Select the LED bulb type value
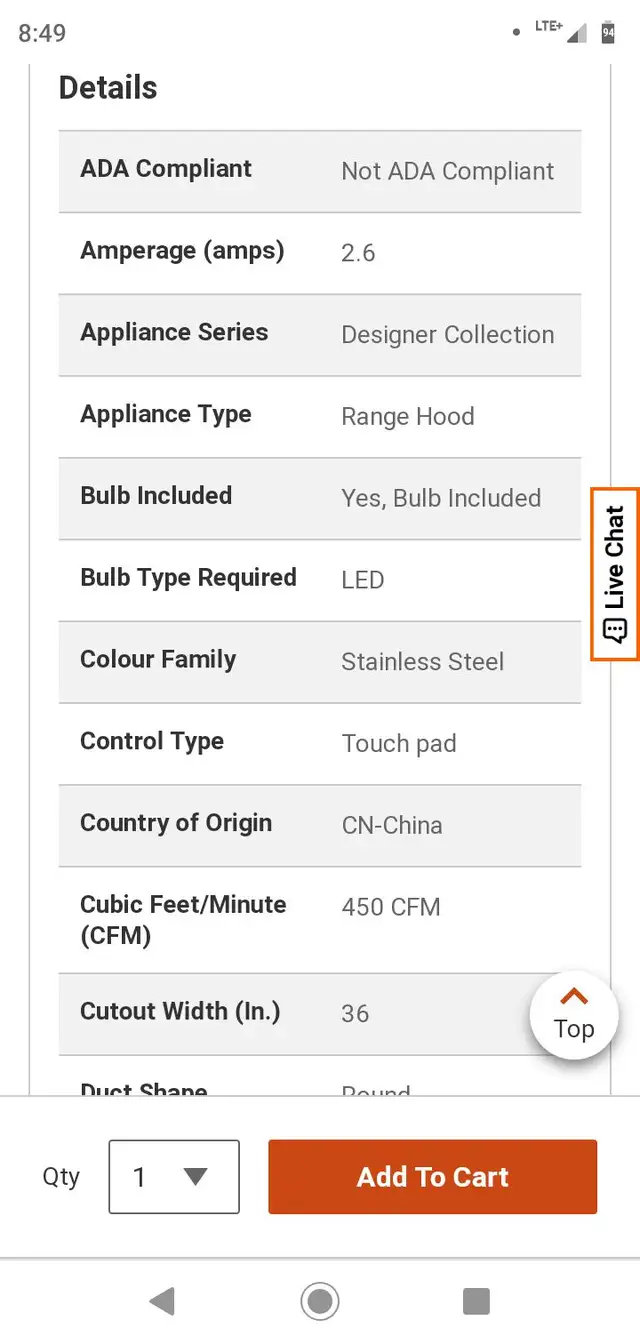The image size is (640, 1344). pos(363,580)
